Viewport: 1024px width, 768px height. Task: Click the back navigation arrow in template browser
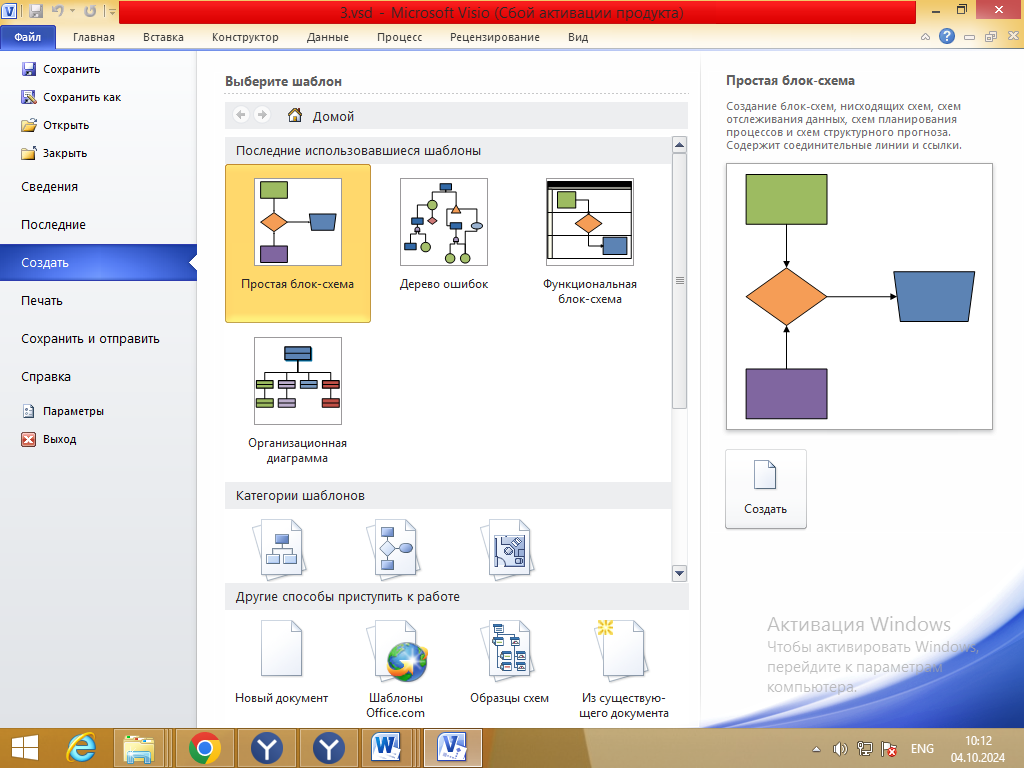[241, 115]
